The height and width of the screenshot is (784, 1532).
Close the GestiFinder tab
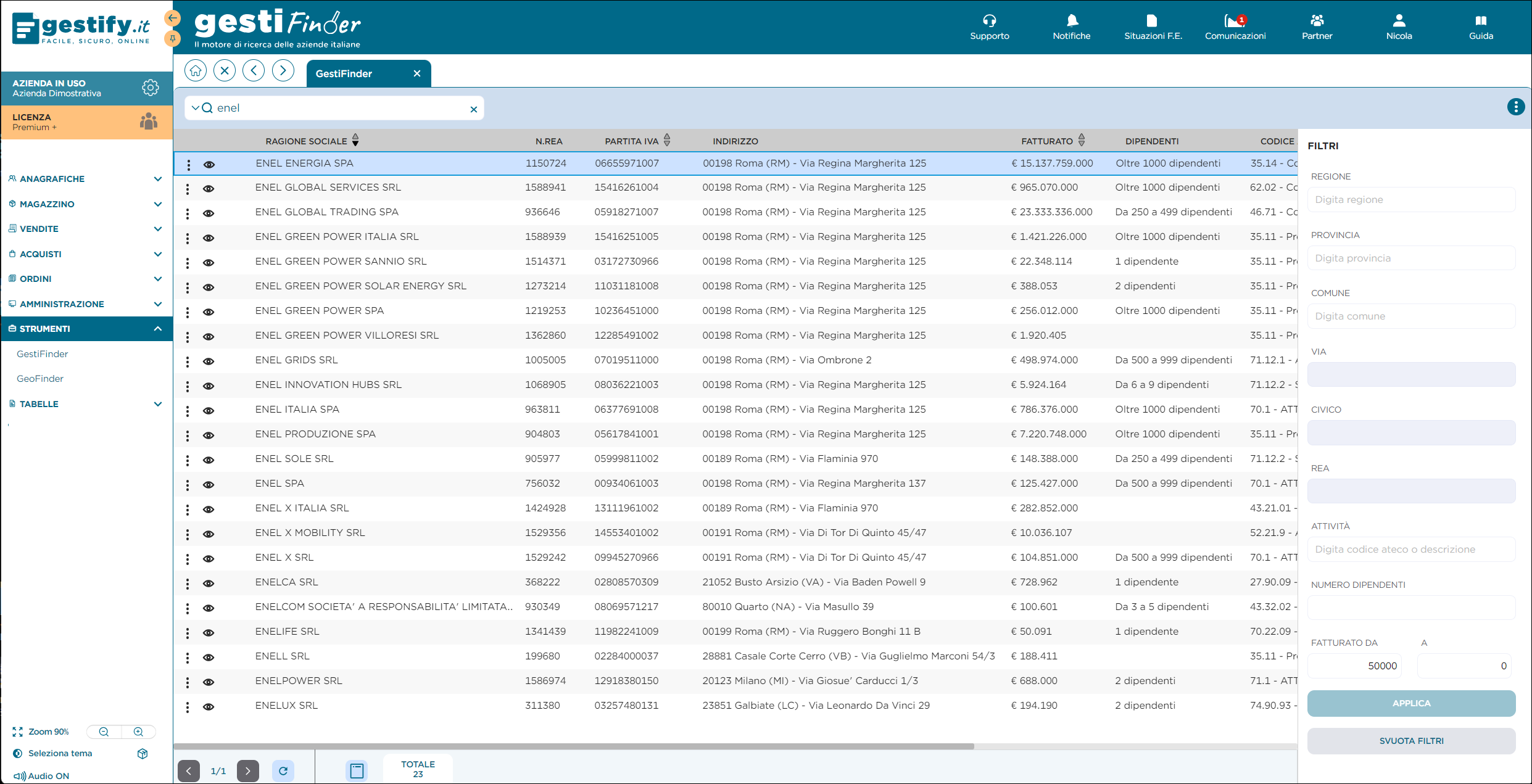[x=417, y=73]
